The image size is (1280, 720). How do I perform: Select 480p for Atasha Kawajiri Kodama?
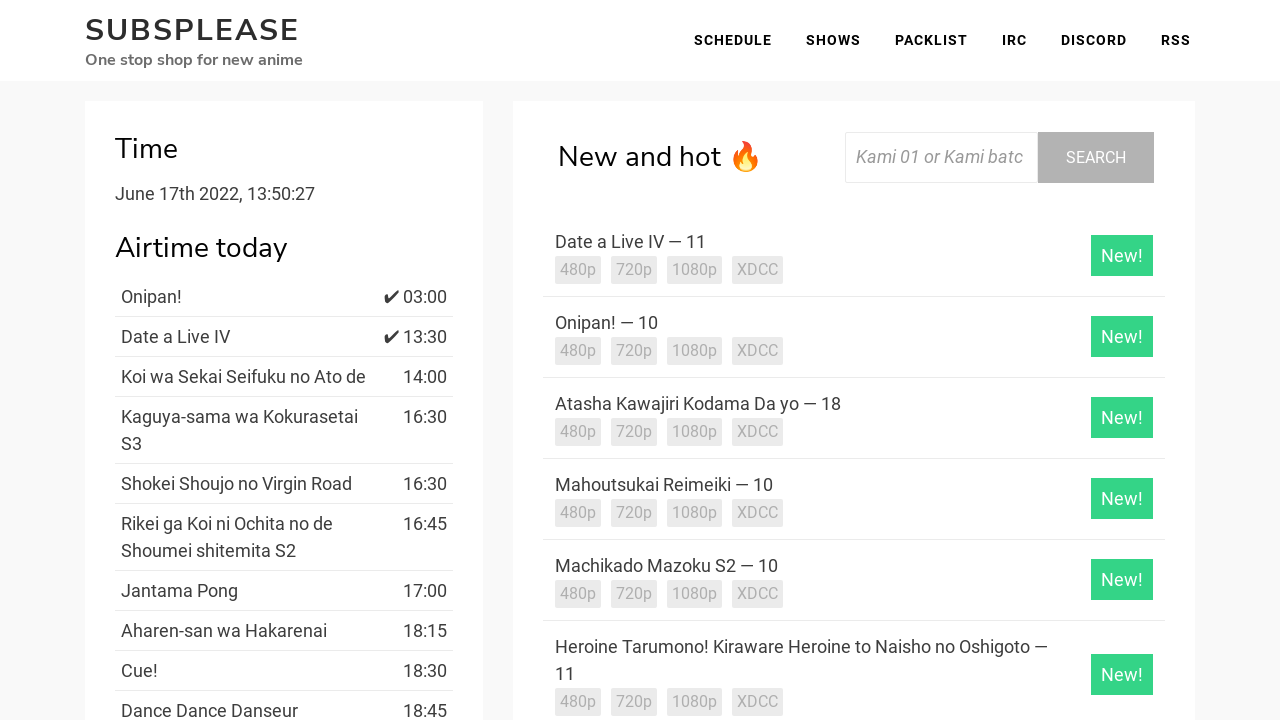pyautogui.click(x=578, y=432)
